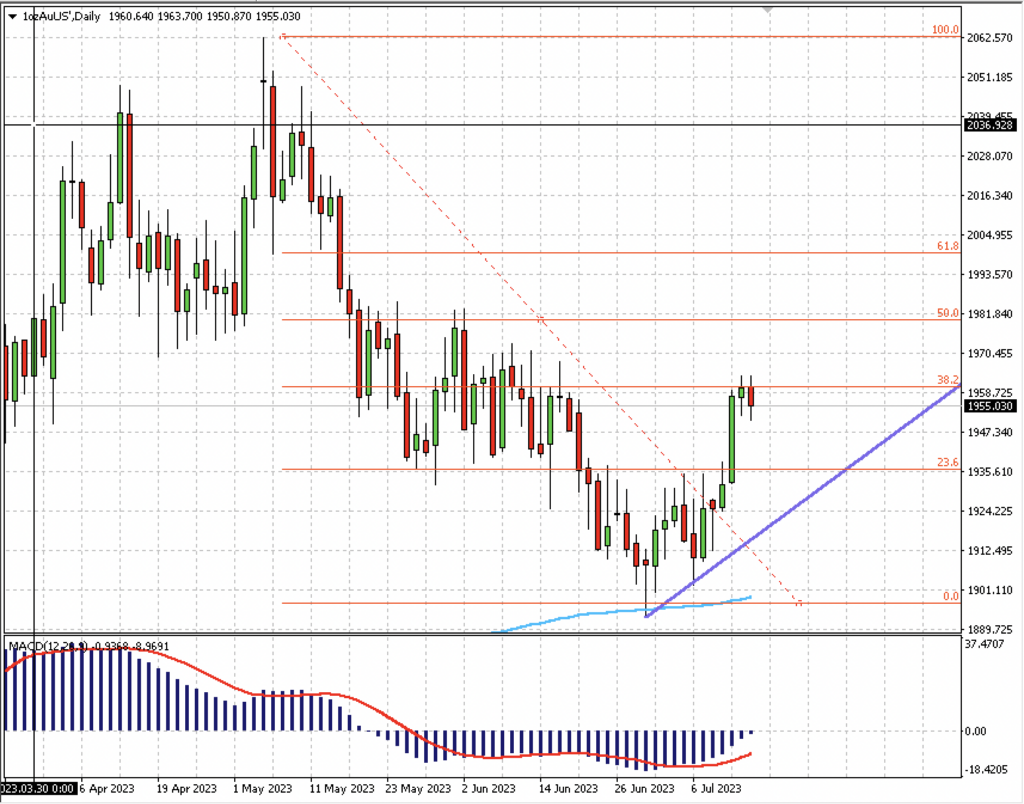
Task: Click the 61.8 Fibonacci level label
Action: pyautogui.click(x=948, y=246)
